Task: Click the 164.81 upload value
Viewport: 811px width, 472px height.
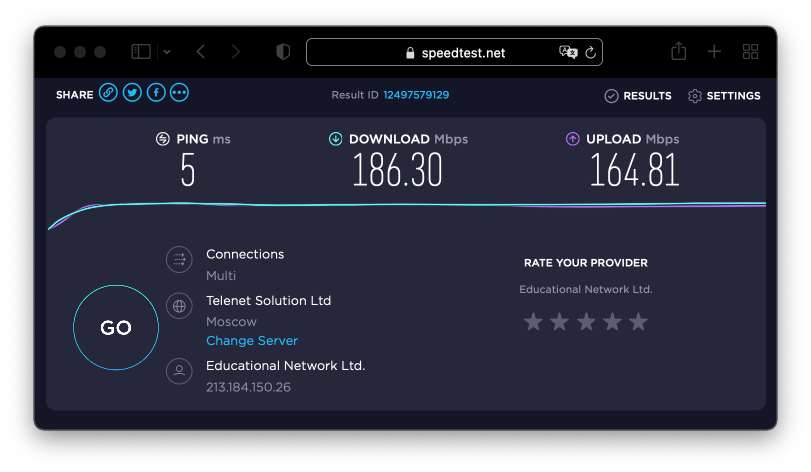Action: [635, 170]
